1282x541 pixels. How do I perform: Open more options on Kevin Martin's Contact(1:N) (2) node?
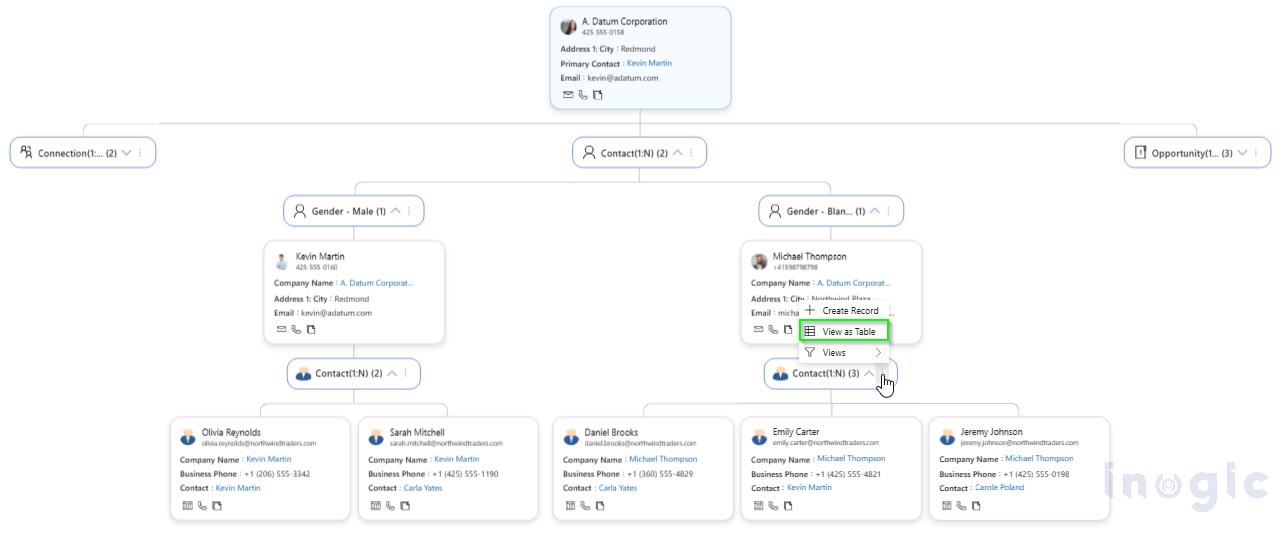coord(405,373)
